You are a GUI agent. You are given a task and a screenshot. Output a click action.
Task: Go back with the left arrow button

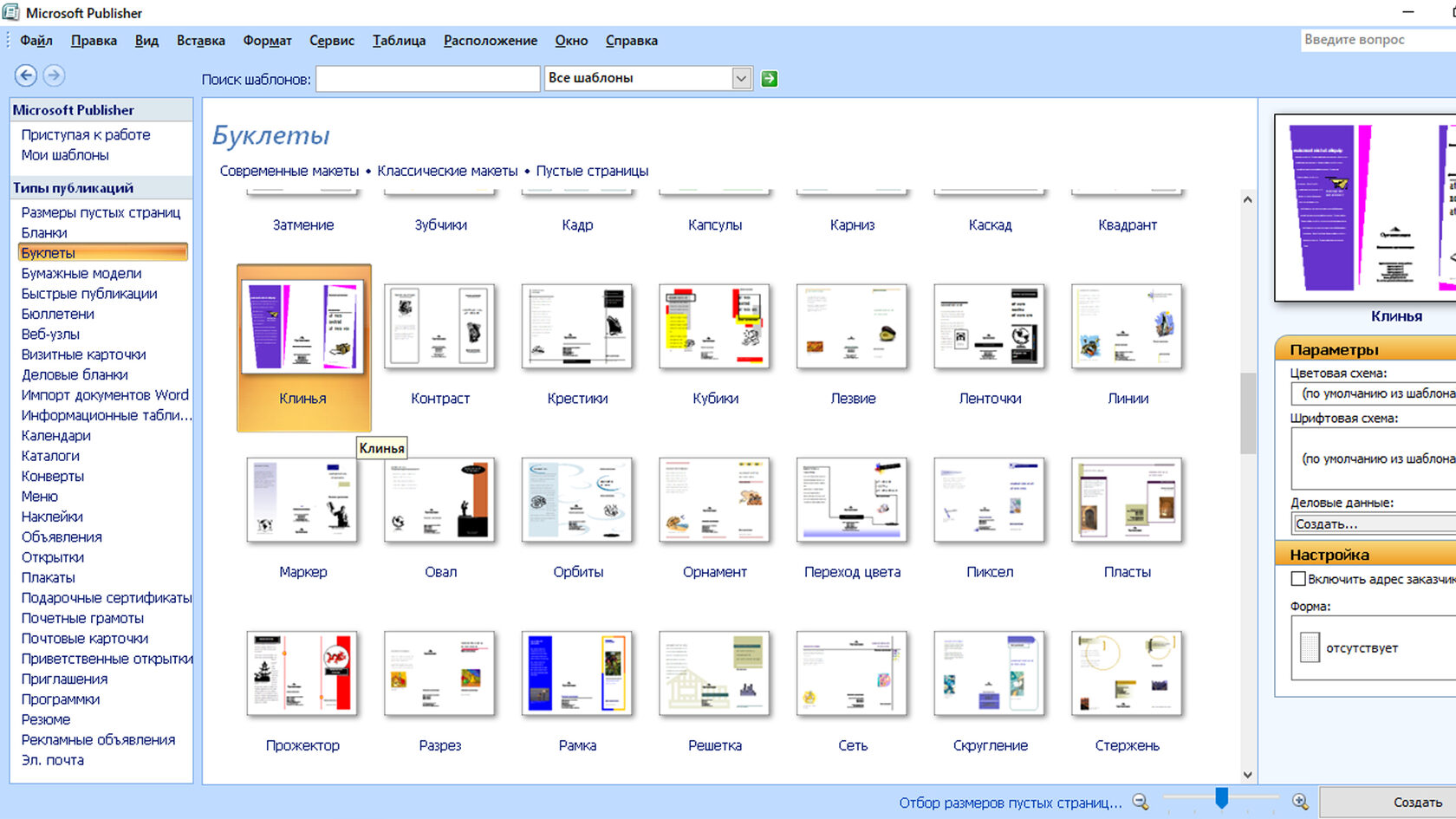pyautogui.click(x=26, y=75)
